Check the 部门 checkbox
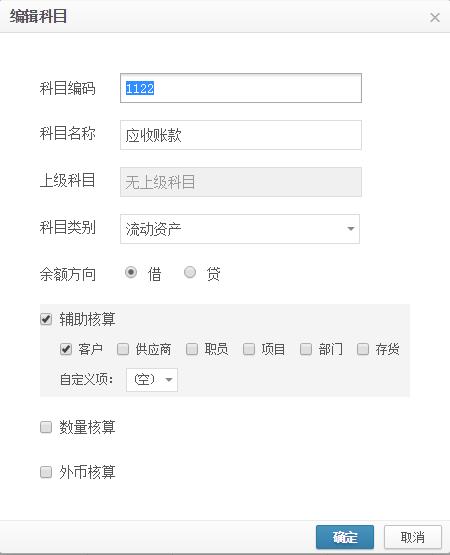Image resolution: width=450 pixels, height=555 pixels. pyautogui.click(x=306, y=349)
